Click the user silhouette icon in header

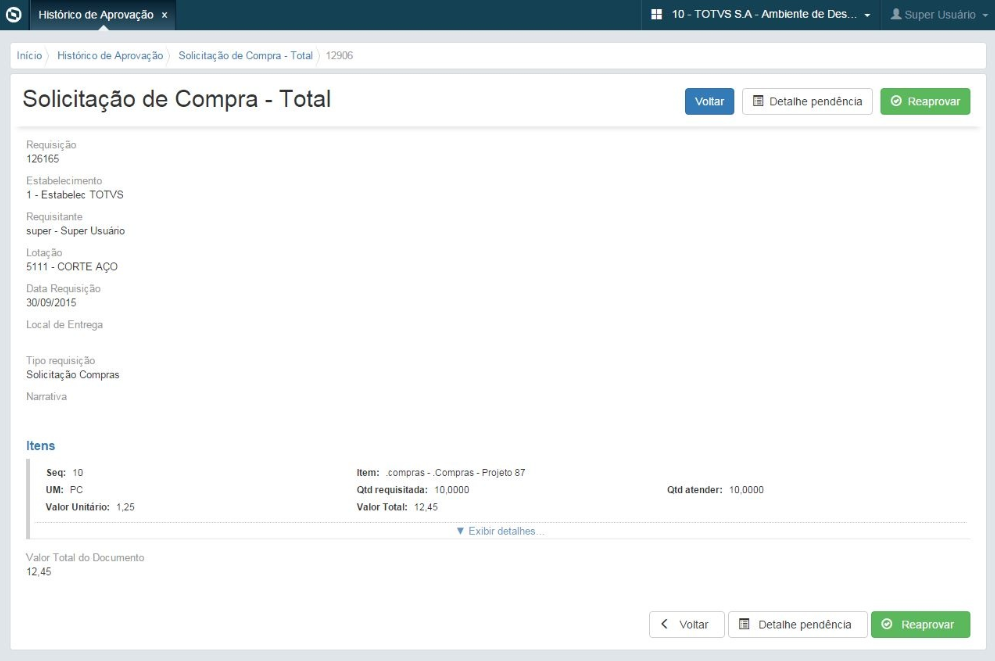coord(895,14)
